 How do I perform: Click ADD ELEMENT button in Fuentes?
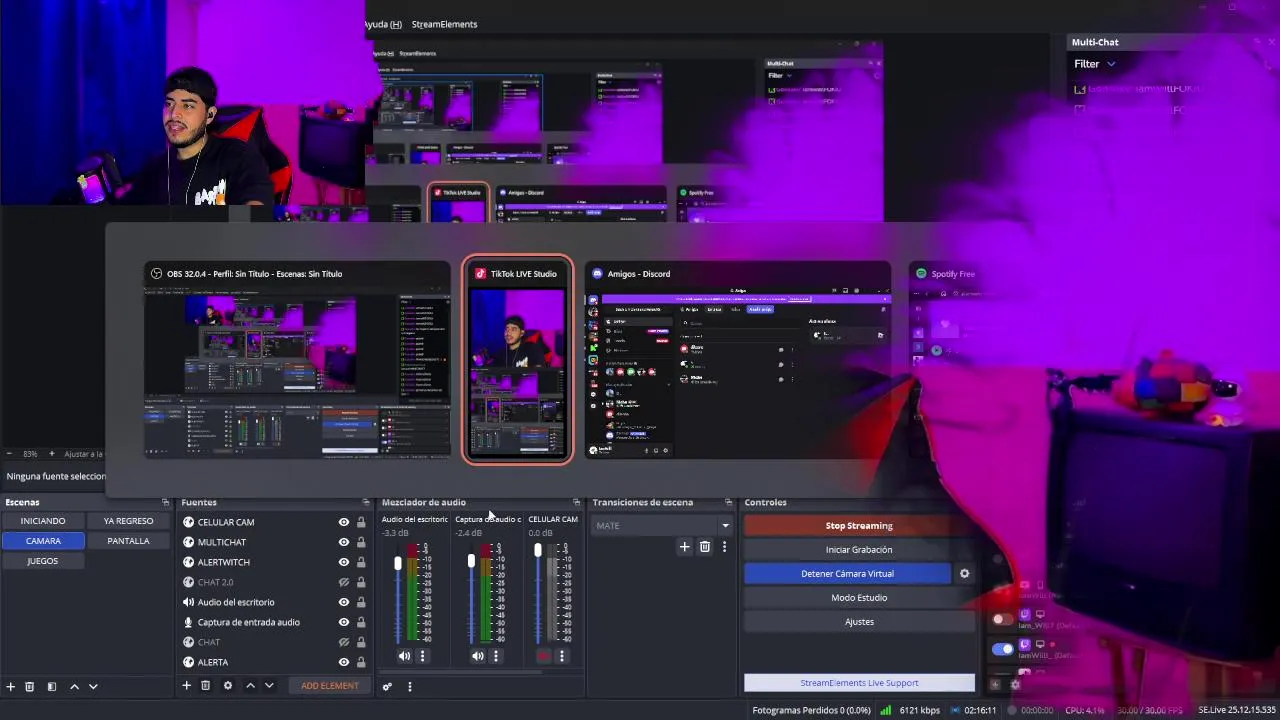point(330,686)
